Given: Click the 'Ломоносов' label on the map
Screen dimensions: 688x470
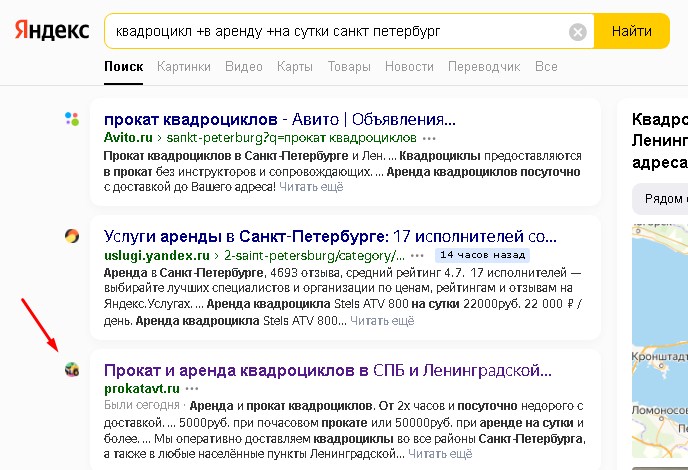Looking at the screenshot, I should click(x=660, y=410).
